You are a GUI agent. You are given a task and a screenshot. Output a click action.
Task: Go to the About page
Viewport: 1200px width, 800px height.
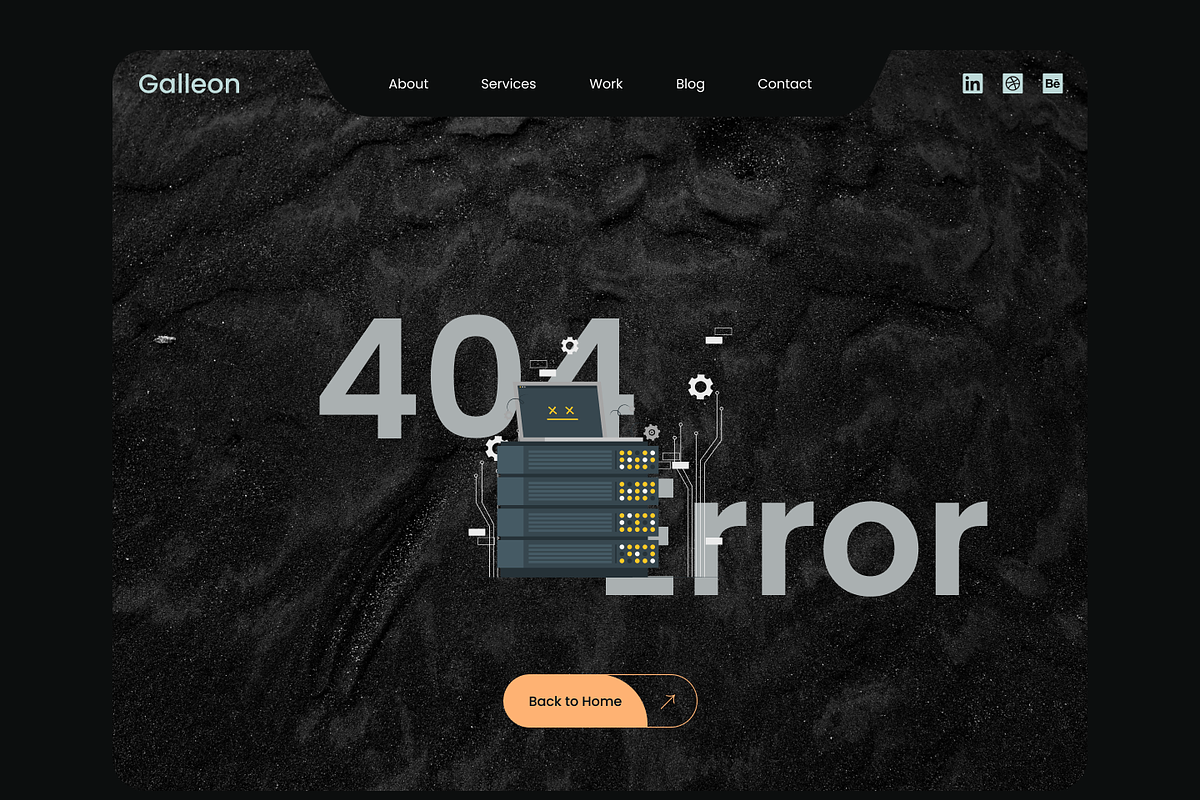click(408, 84)
